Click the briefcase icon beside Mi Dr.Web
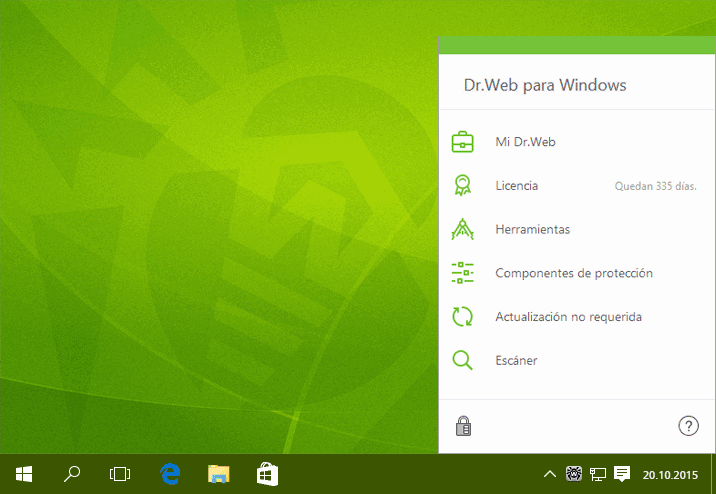This screenshot has height=494, width=716. pyautogui.click(x=462, y=142)
